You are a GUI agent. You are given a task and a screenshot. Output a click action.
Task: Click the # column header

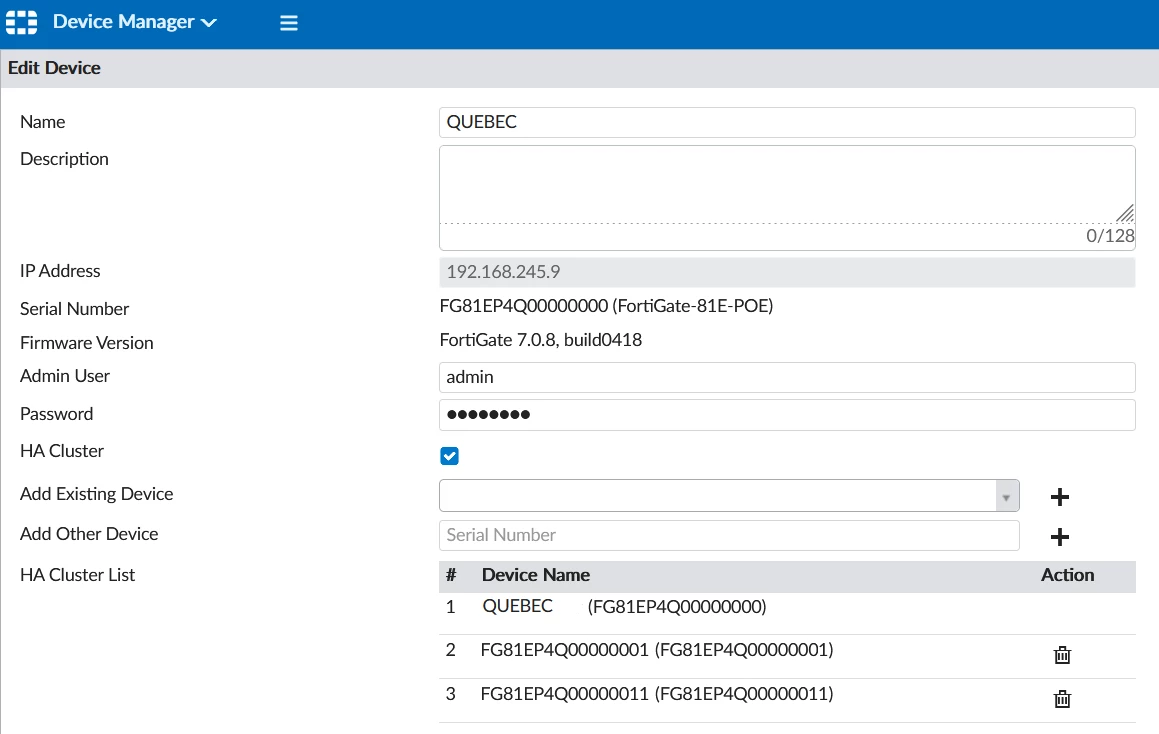click(451, 575)
